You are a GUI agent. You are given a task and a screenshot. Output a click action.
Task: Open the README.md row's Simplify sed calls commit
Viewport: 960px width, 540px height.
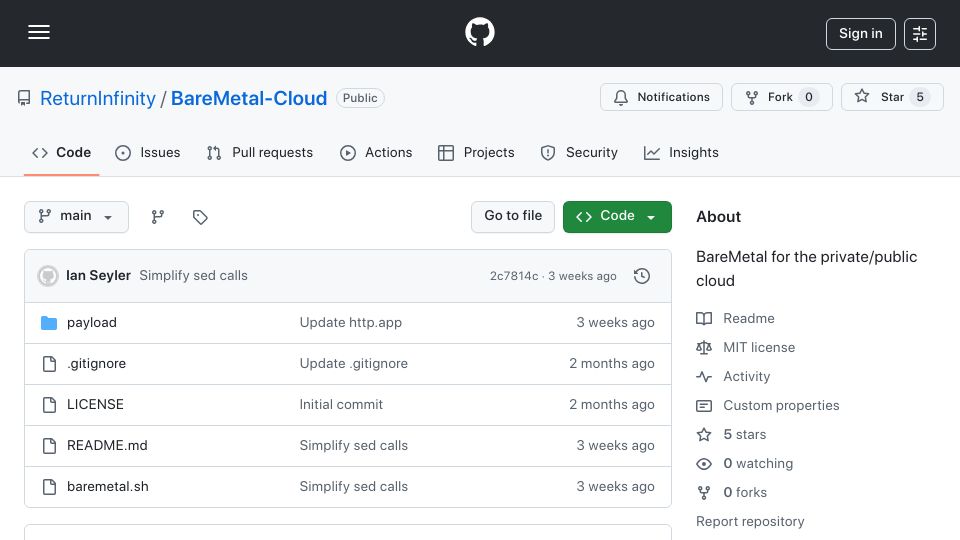coord(354,446)
